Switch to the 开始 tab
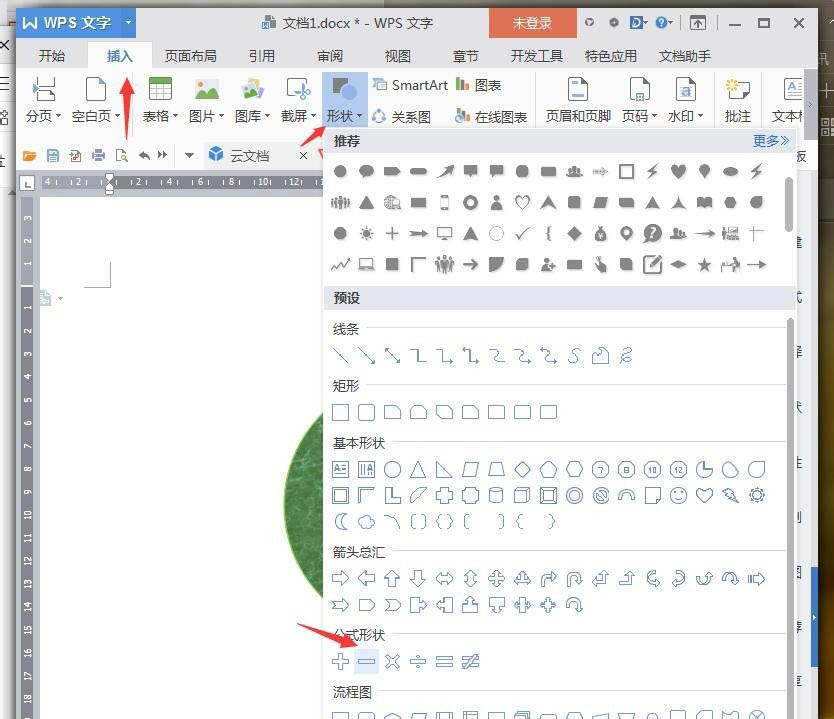 [x=52, y=56]
